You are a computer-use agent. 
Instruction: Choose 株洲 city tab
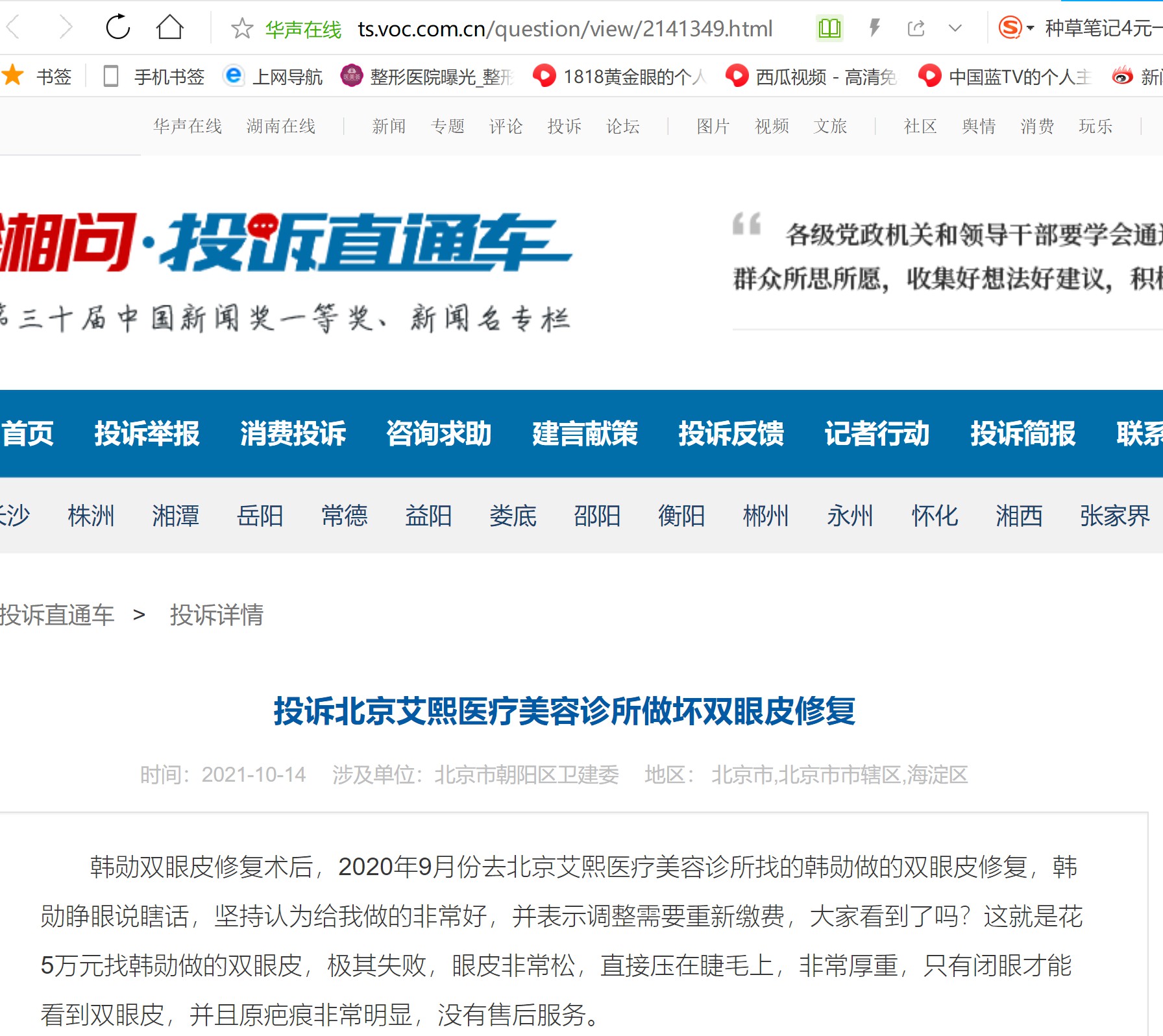click(91, 516)
